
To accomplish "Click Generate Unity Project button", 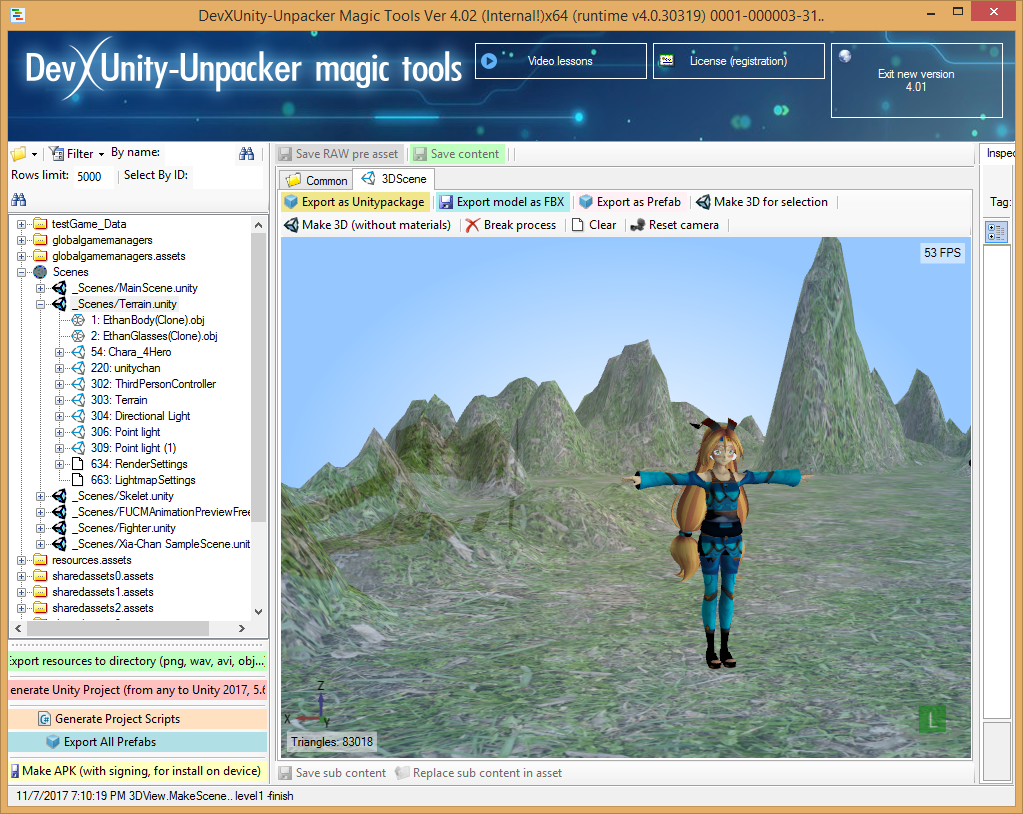I will point(138,689).
